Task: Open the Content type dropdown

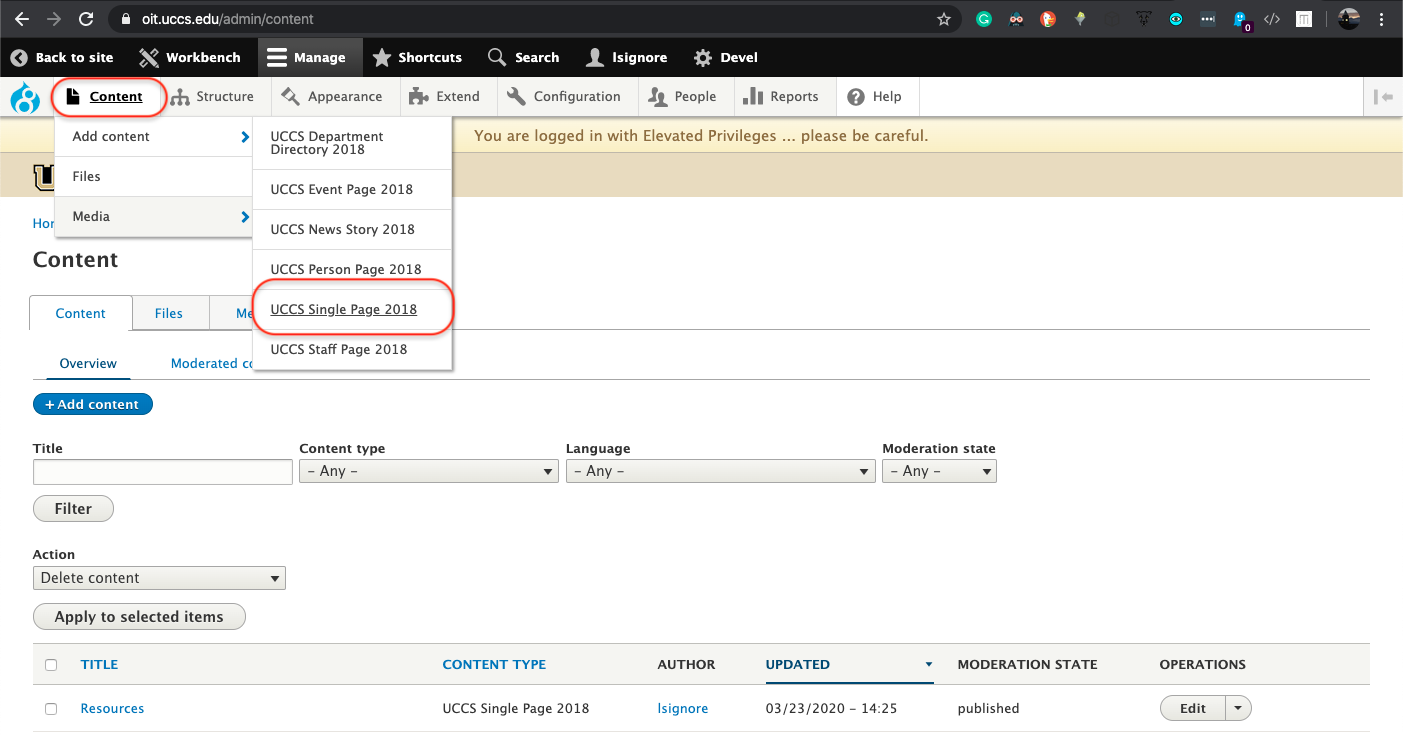Action: click(429, 471)
